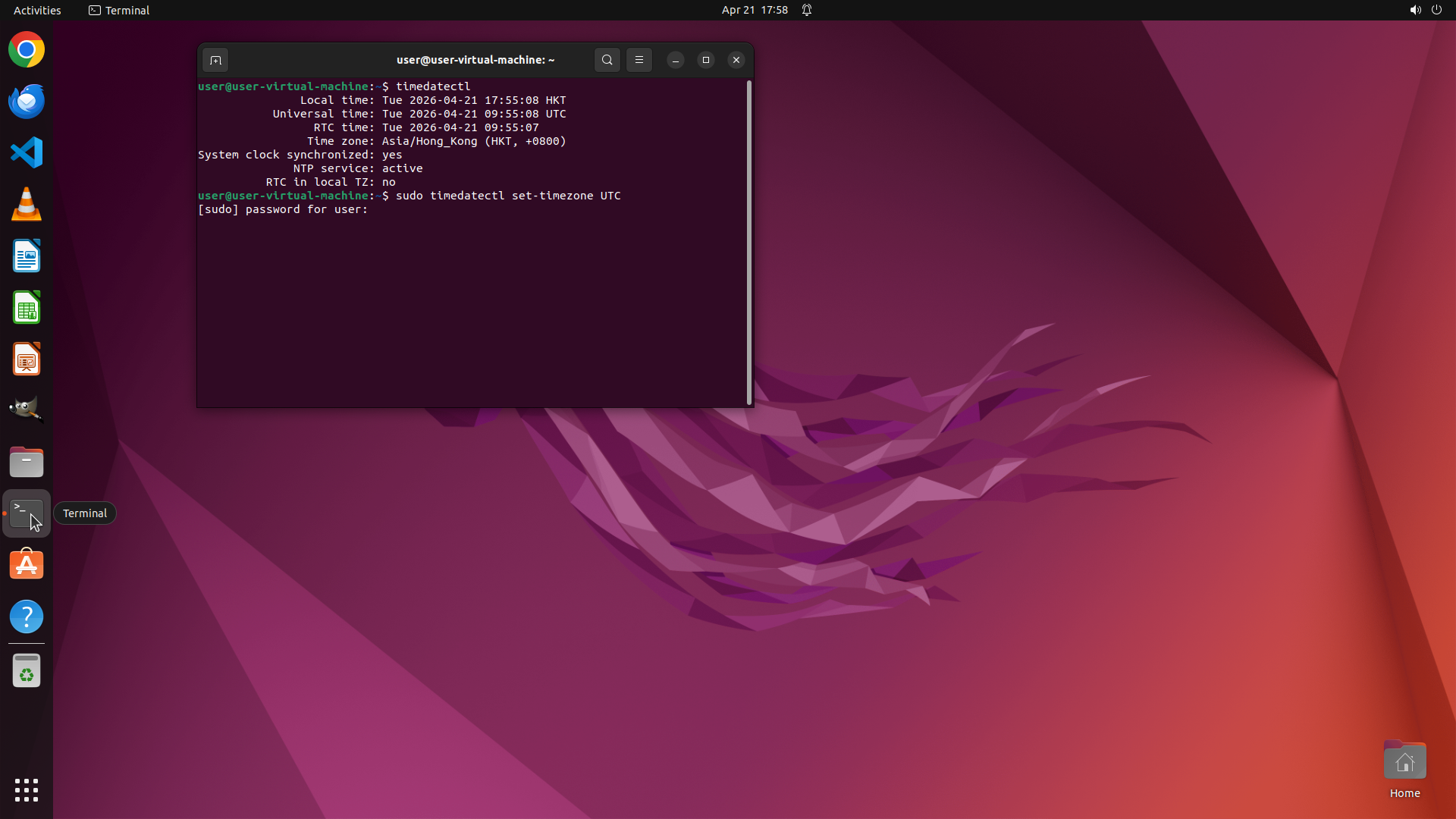This screenshot has width=1456, height=819.
Task: Open Ubuntu Software store
Action: (27, 565)
